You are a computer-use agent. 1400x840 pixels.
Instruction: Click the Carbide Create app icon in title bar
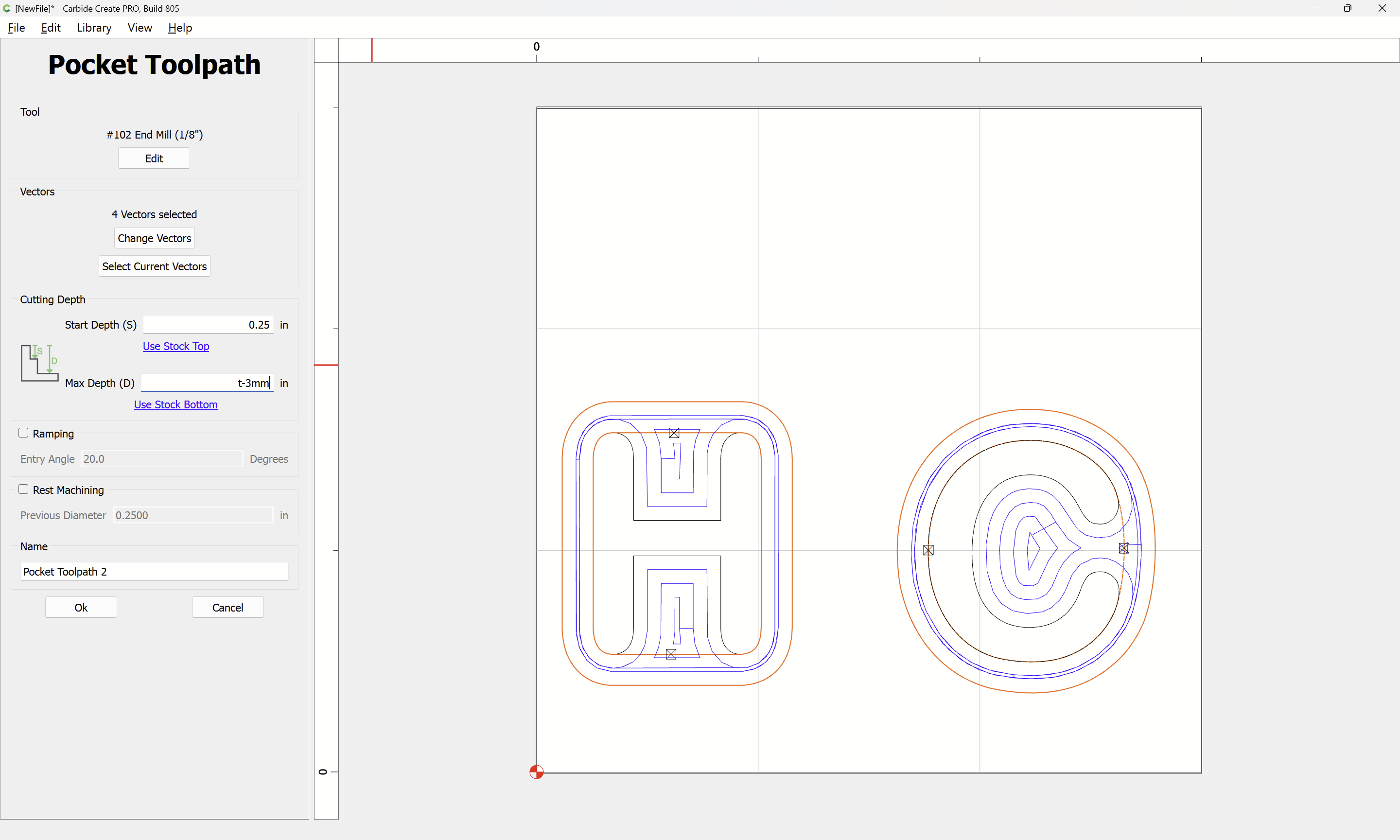[x=7, y=8]
